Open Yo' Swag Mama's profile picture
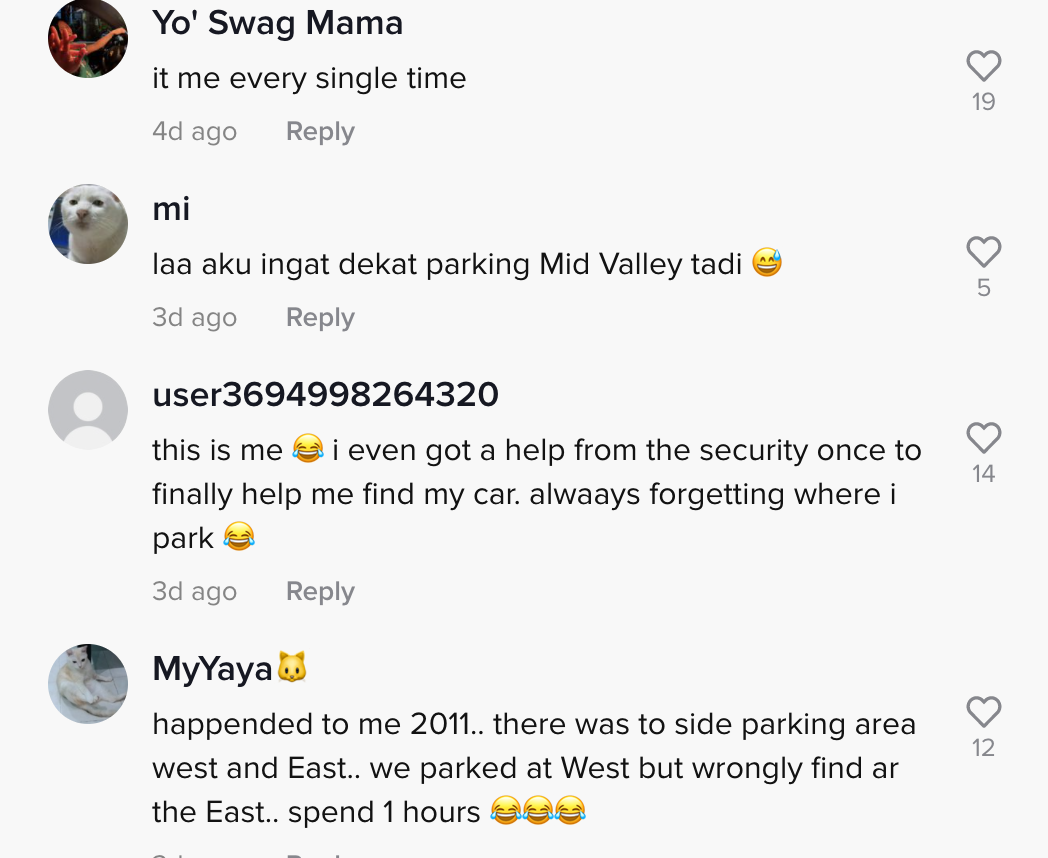This screenshot has width=1048, height=858. click(88, 38)
